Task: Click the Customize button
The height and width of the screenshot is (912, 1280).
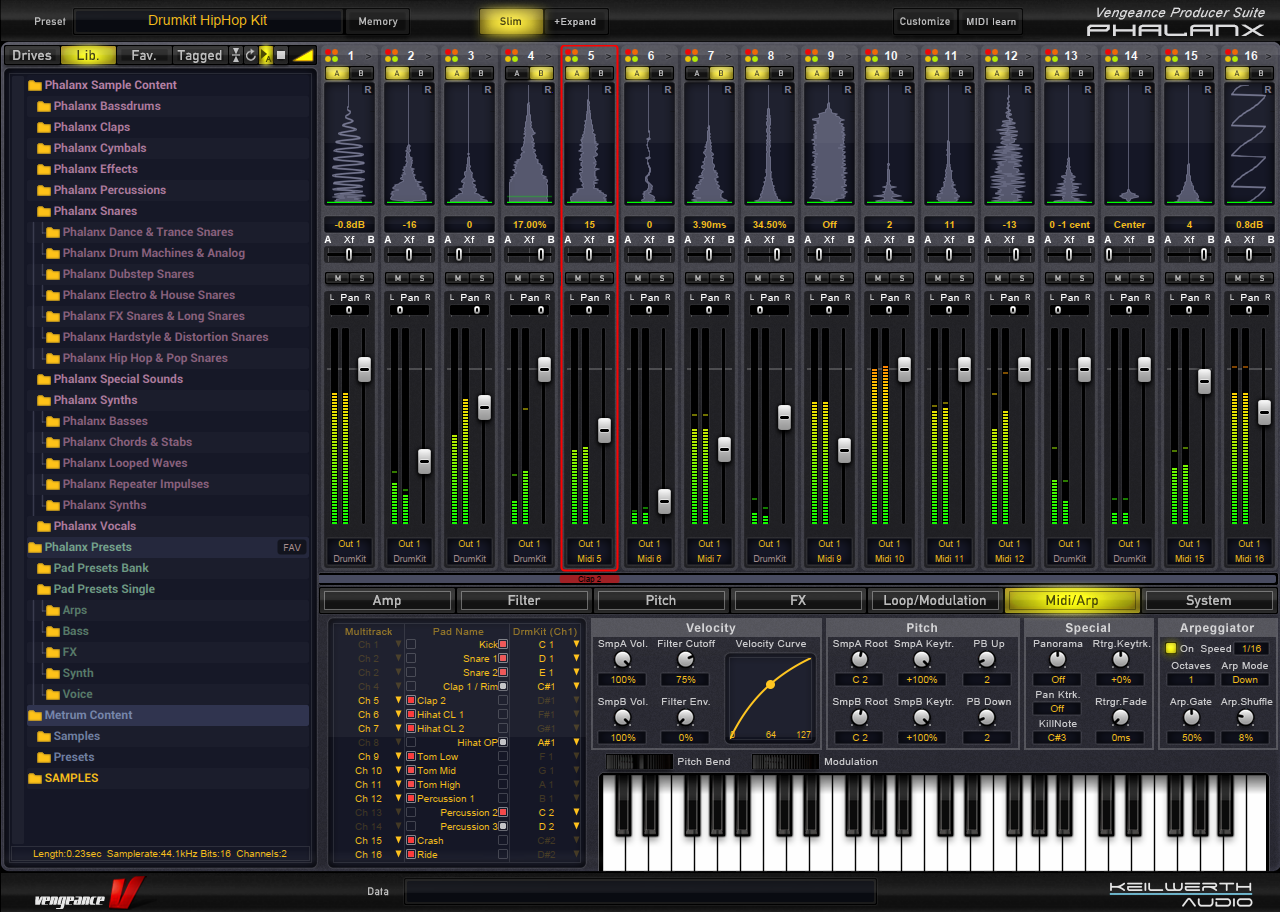Action: point(925,21)
